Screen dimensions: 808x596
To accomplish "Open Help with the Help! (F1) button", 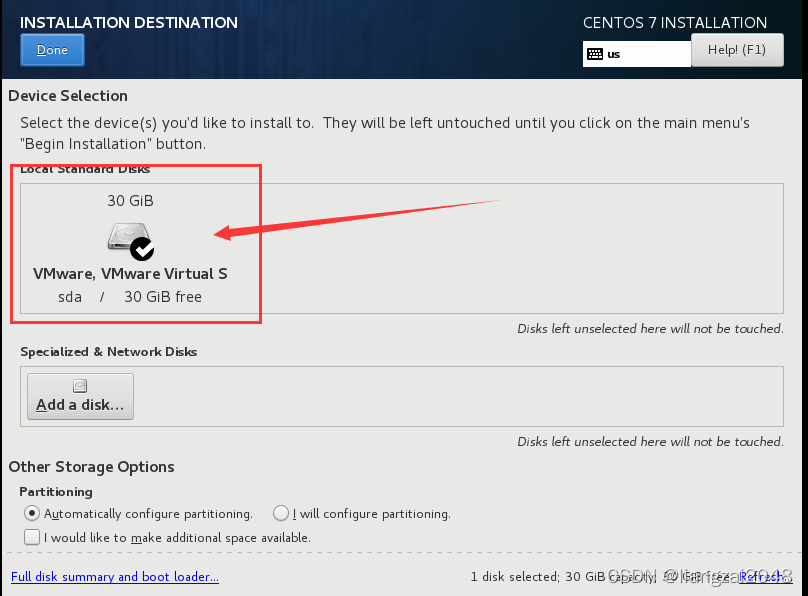I will click(x=737, y=50).
